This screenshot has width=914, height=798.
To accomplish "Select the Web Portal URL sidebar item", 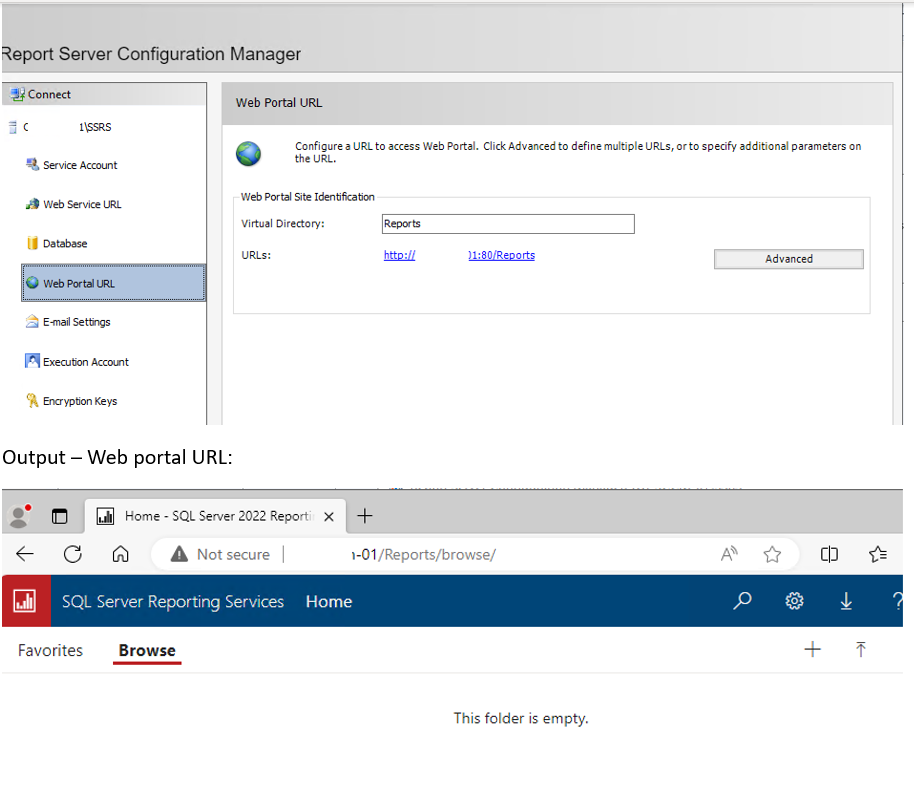I will 113,283.
